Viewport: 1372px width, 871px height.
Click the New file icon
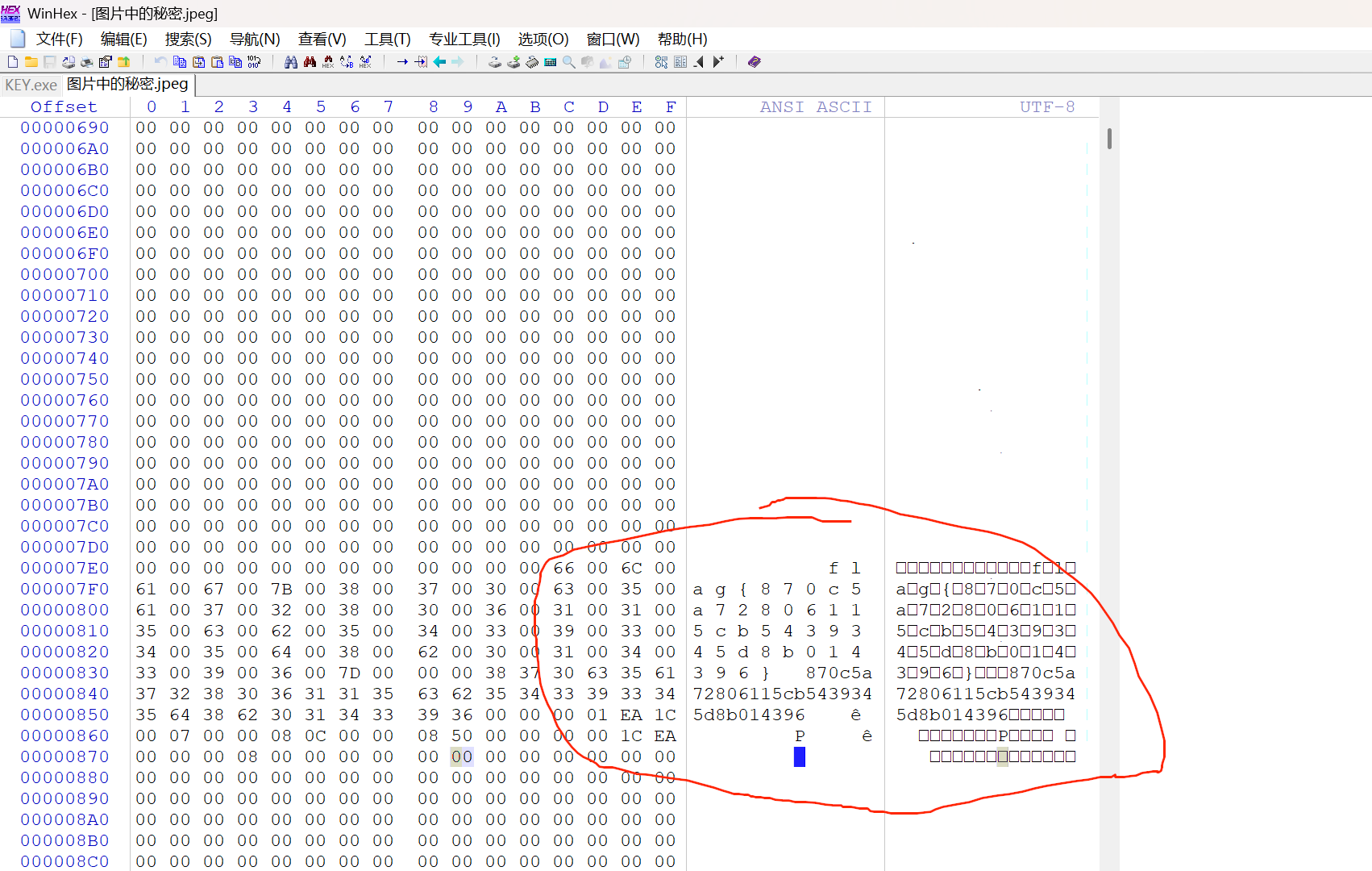(x=12, y=62)
